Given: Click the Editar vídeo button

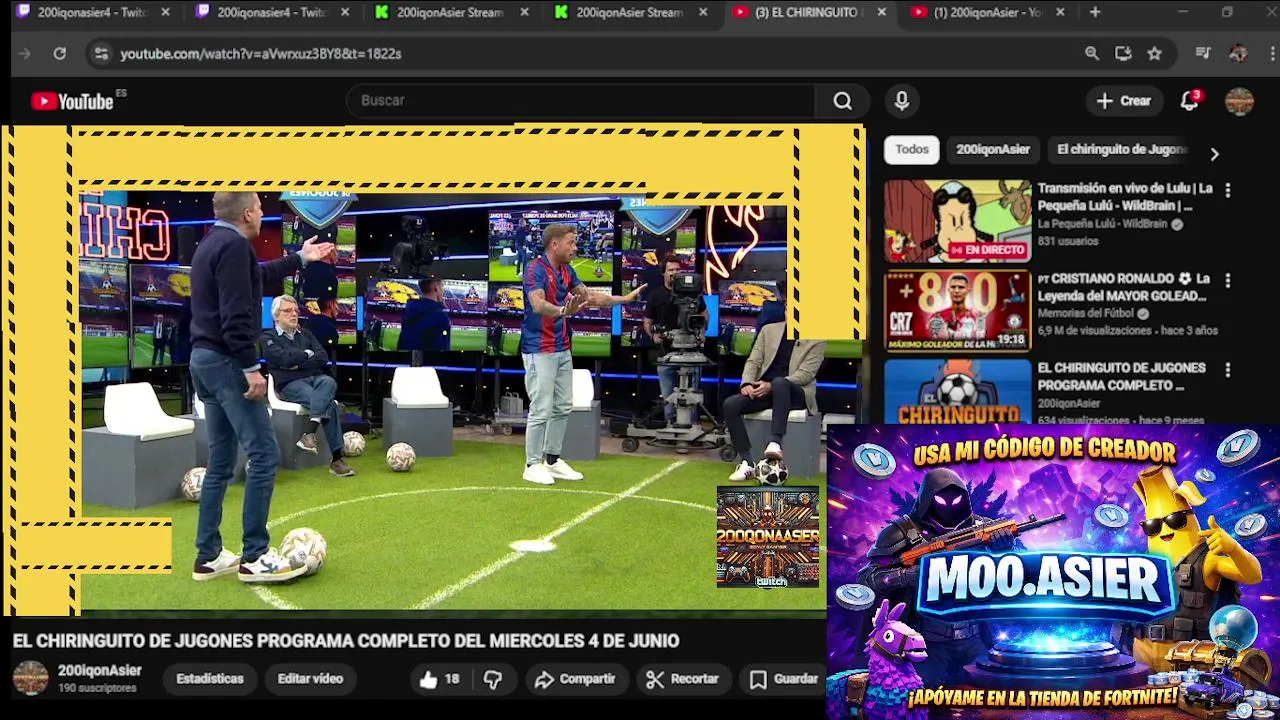Looking at the screenshot, I should (310, 679).
